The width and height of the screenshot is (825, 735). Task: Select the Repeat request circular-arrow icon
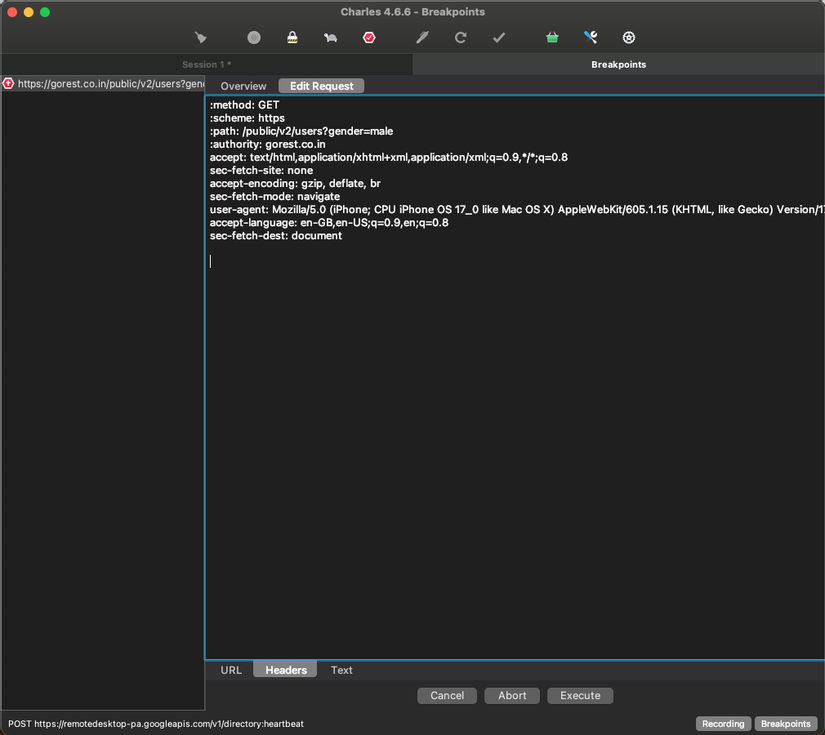(x=460, y=37)
